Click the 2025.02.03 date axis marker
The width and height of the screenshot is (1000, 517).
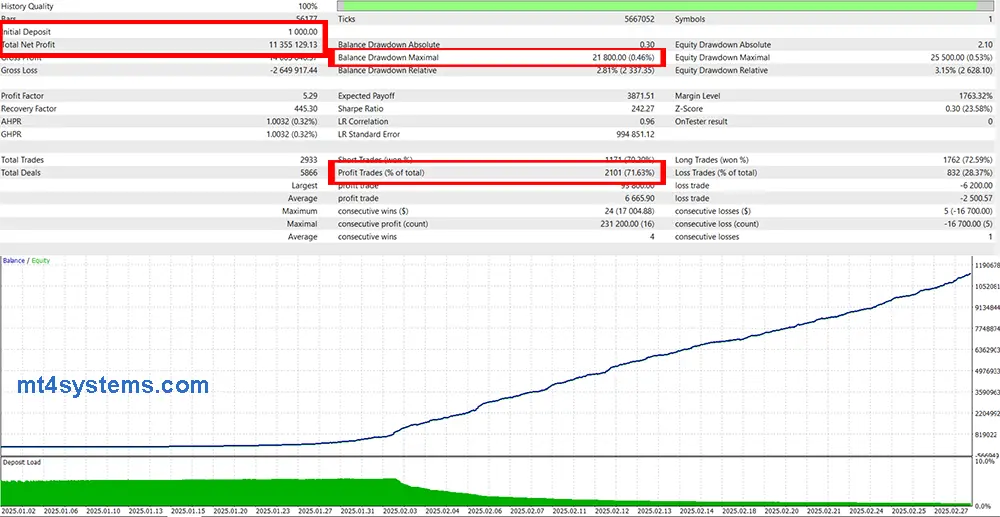398,510
